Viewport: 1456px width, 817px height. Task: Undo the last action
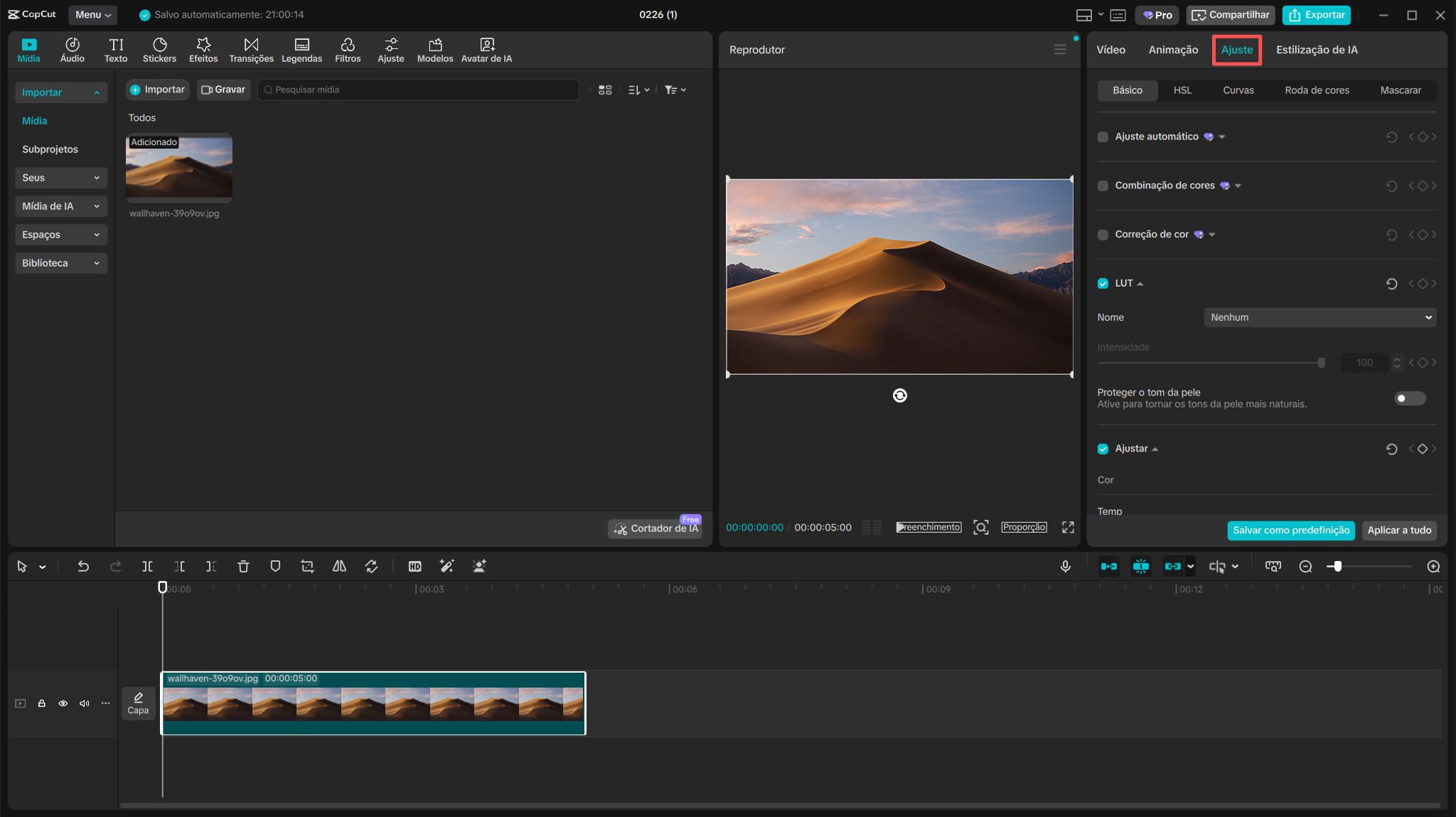[x=83, y=566]
